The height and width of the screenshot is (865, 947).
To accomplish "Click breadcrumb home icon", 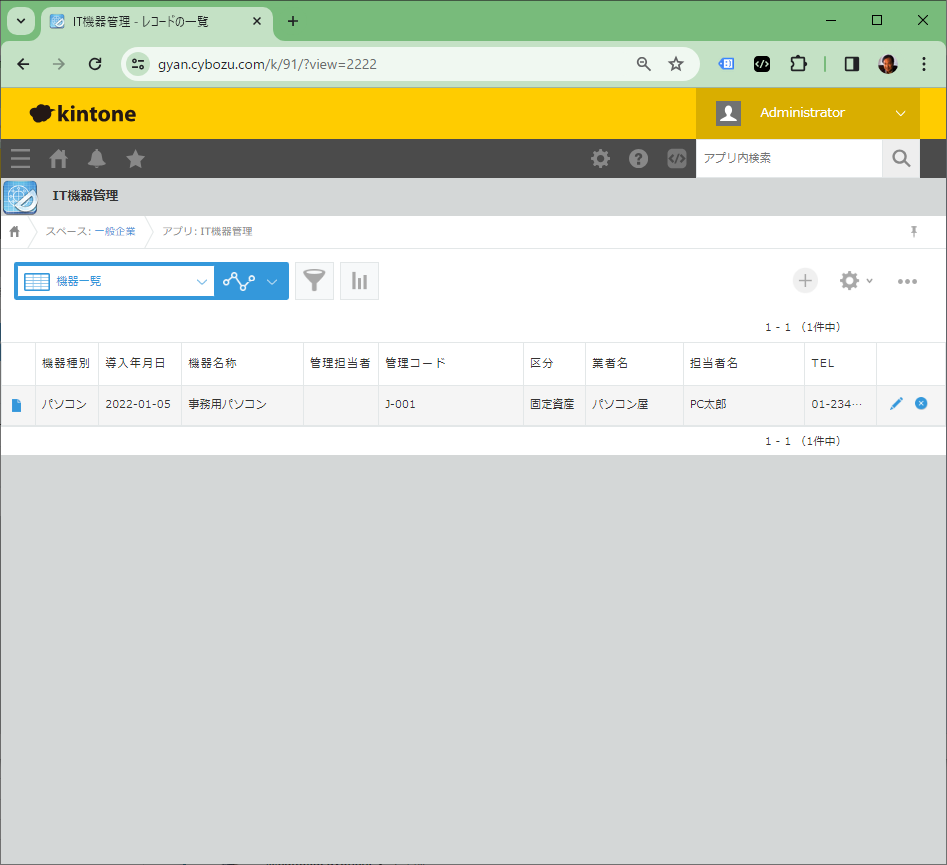I will (14, 231).
